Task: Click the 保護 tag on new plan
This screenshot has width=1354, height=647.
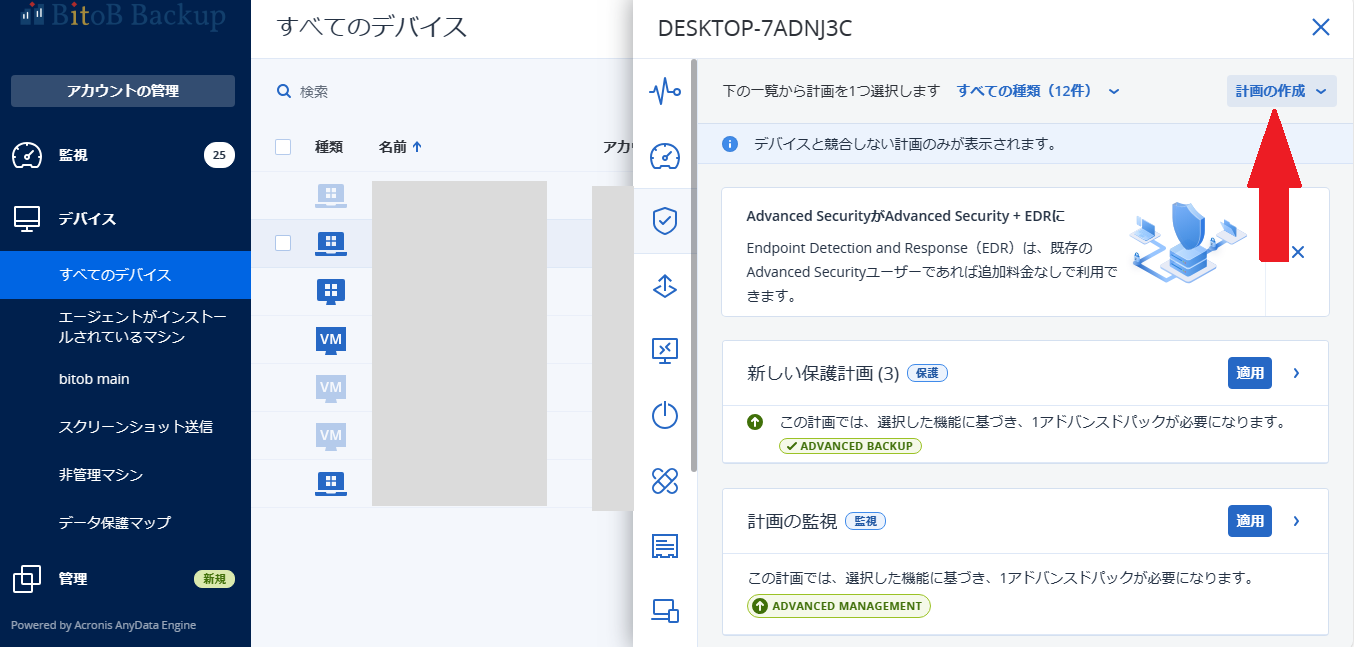Action: pyautogui.click(x=927, y=373)
